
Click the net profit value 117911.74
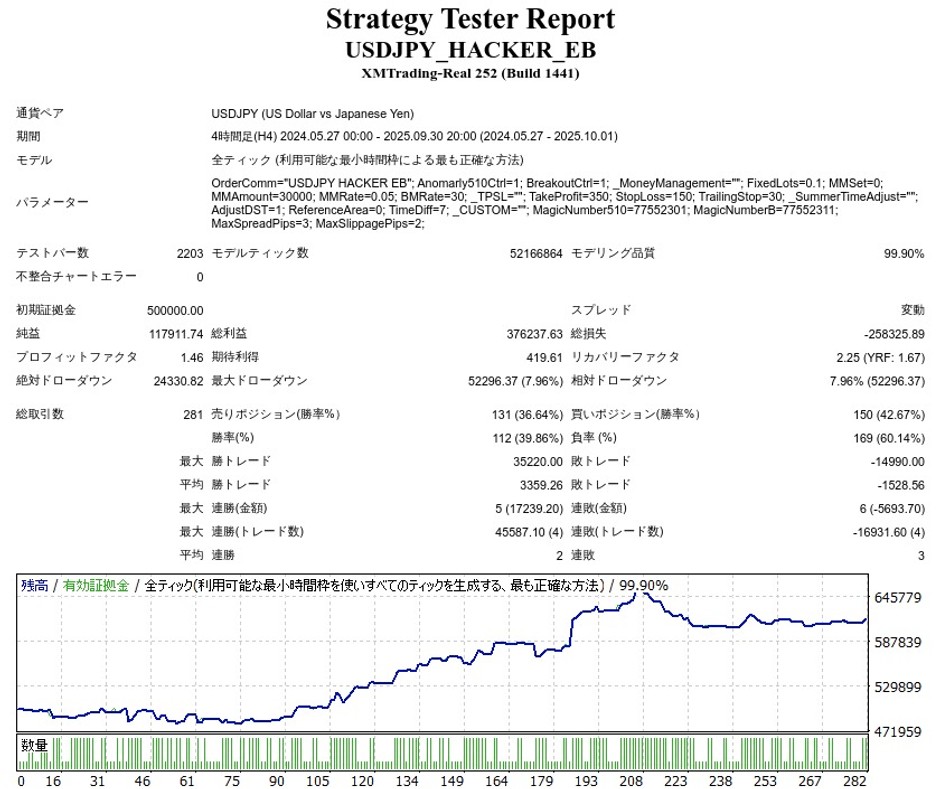tap(175, 334)
